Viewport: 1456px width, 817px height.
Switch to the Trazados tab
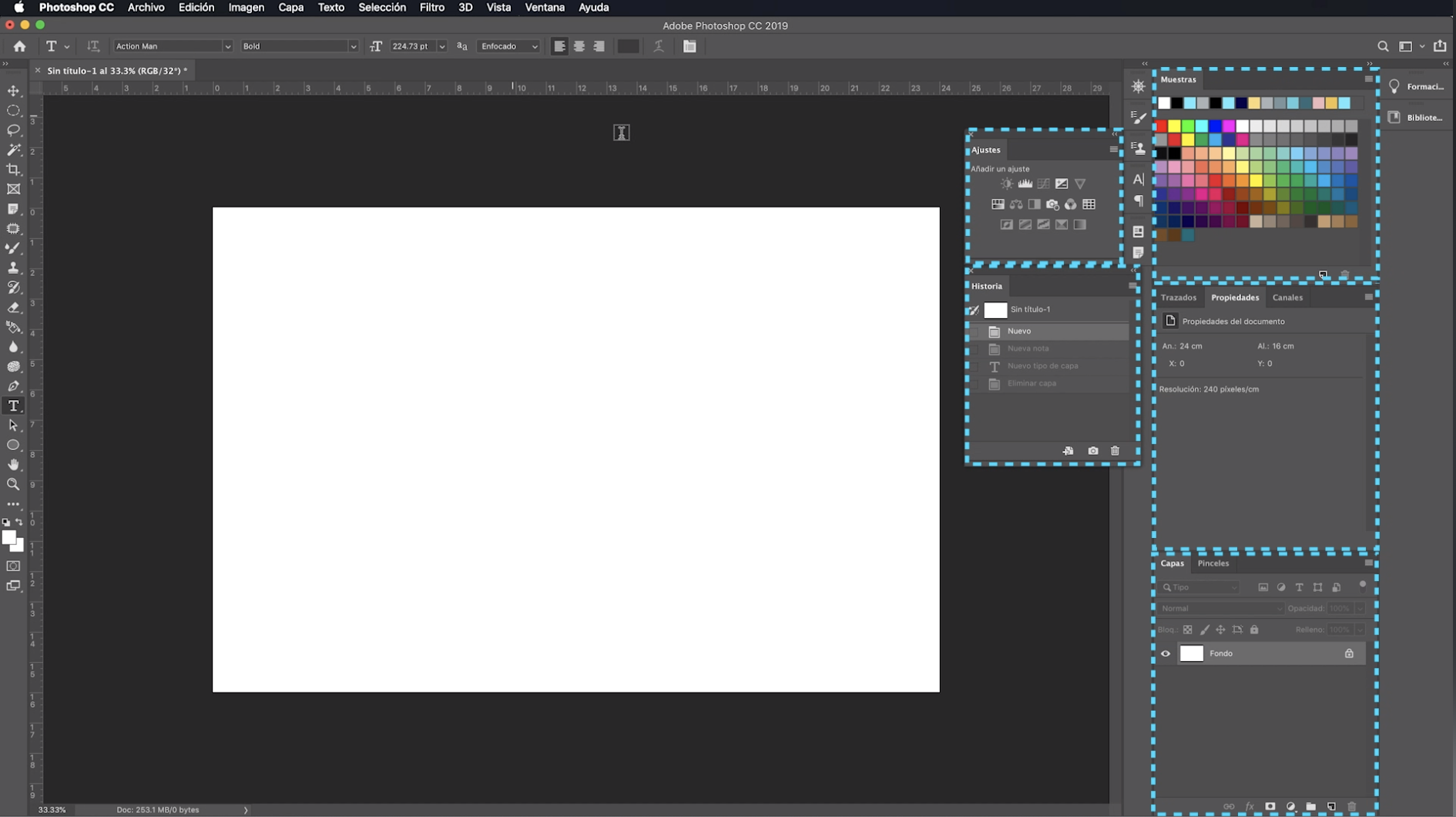[x=1178, y=298]
